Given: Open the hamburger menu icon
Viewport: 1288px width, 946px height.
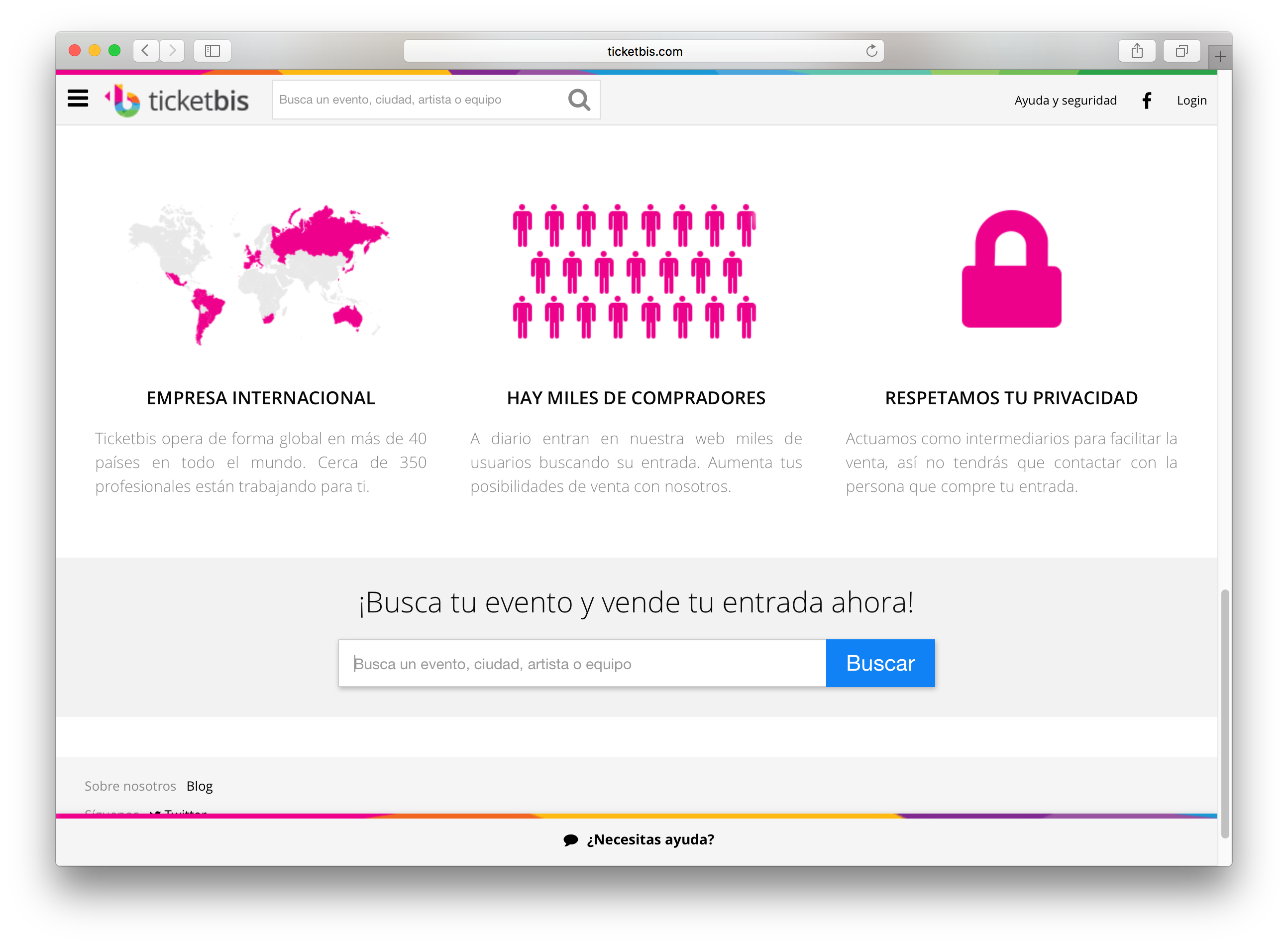Looking at the screenshot, I should (78, 99).
